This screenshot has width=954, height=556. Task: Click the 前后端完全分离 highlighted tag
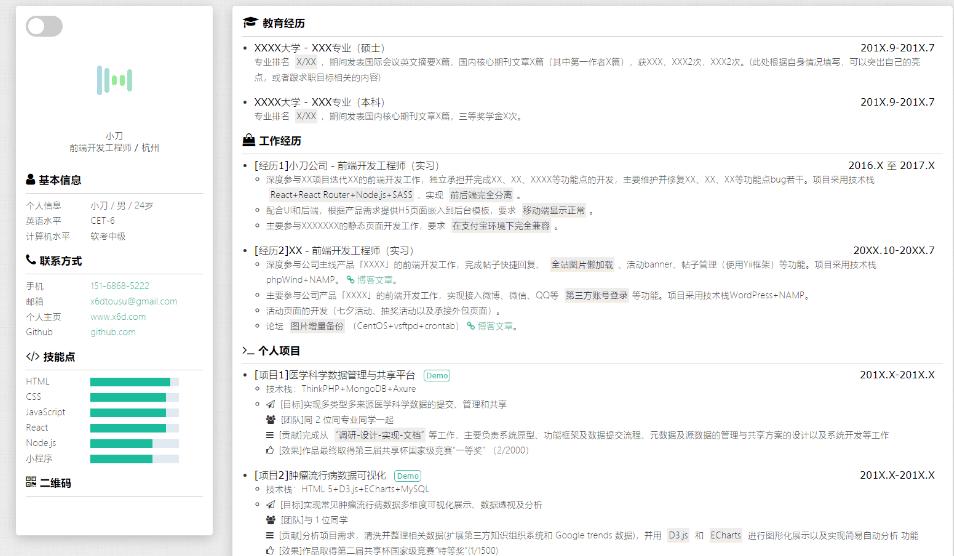coord(481,195)
